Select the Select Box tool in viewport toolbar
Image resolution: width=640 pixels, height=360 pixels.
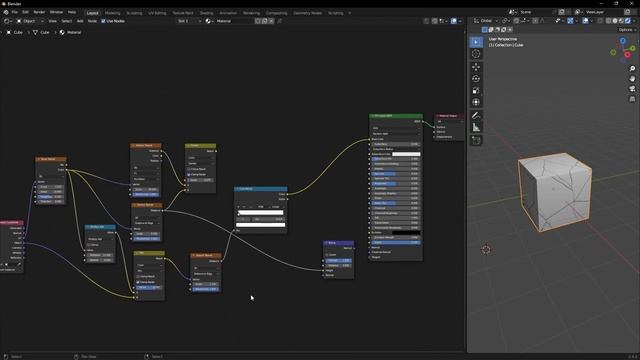tap(476, 42)
